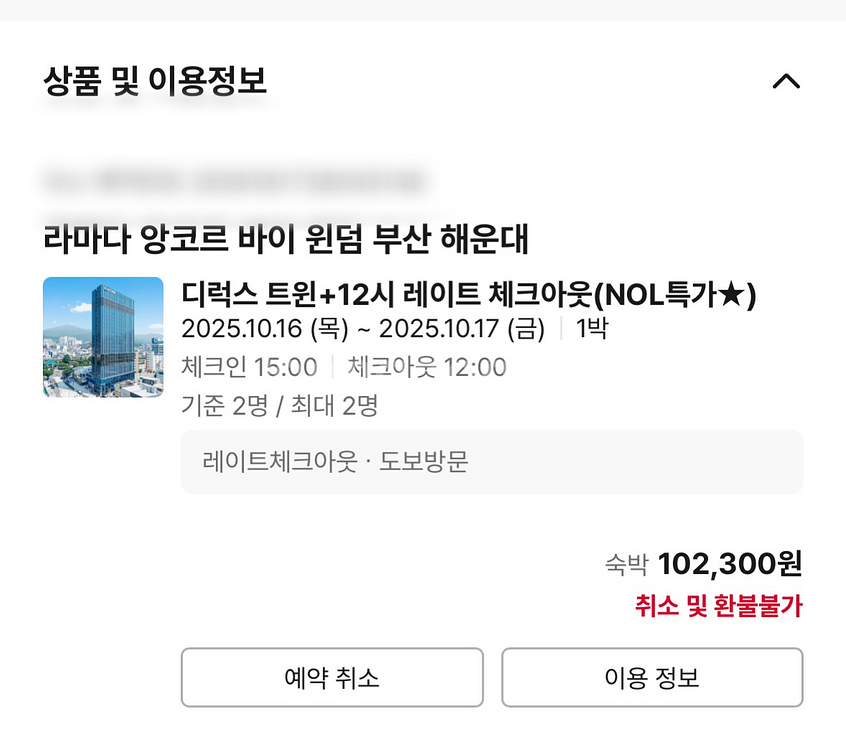Select the 체크아웃 12:00 text
The width and height of the screenshot is (846, 750).
427,367
